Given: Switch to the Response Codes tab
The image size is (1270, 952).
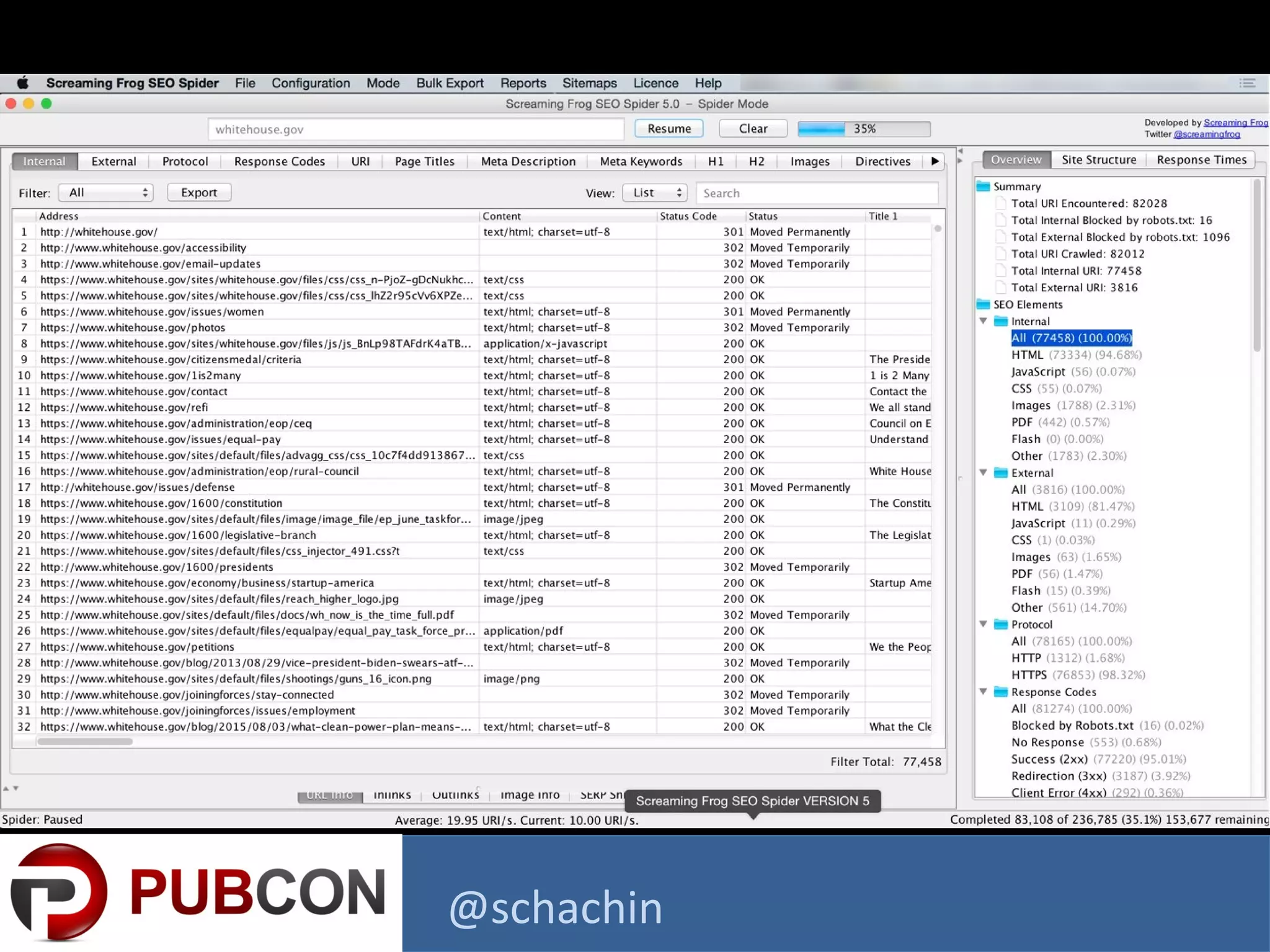Looking at the screenshot, I should click(279, 161).
